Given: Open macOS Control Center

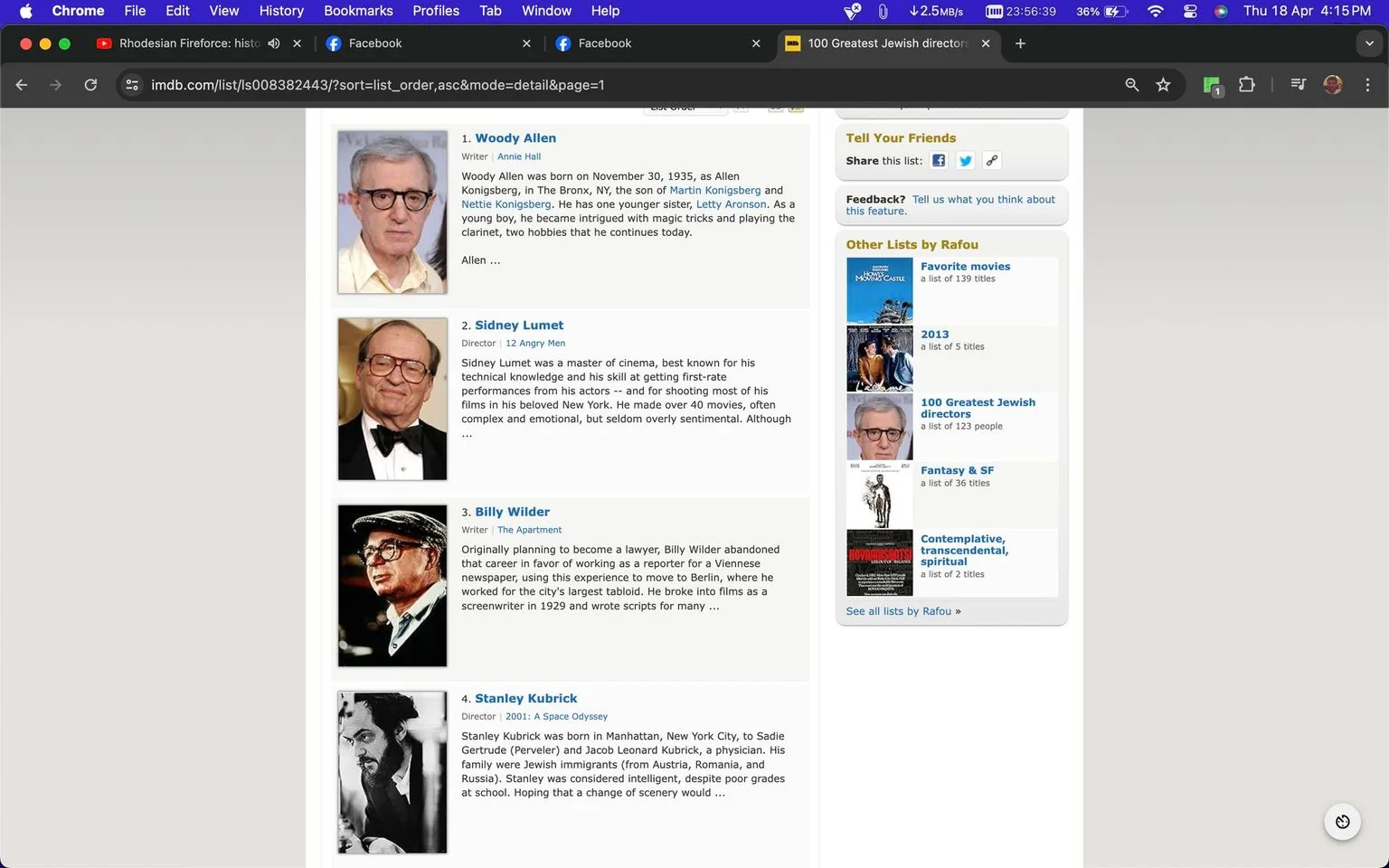Looking at the screenshot, I should pos(1190,11).
